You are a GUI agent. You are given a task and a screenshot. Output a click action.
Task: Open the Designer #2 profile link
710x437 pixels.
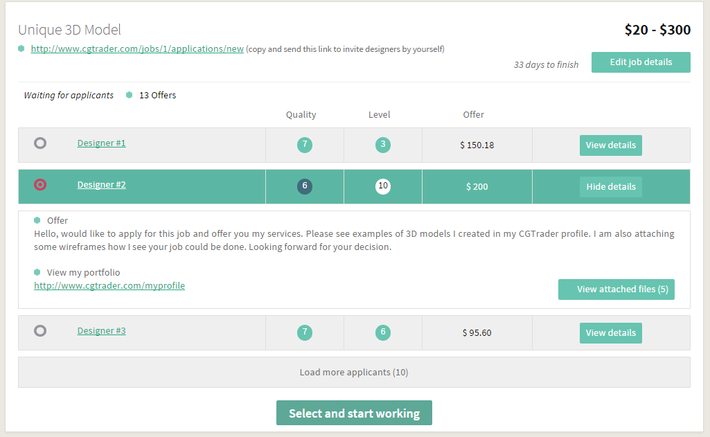101,185
